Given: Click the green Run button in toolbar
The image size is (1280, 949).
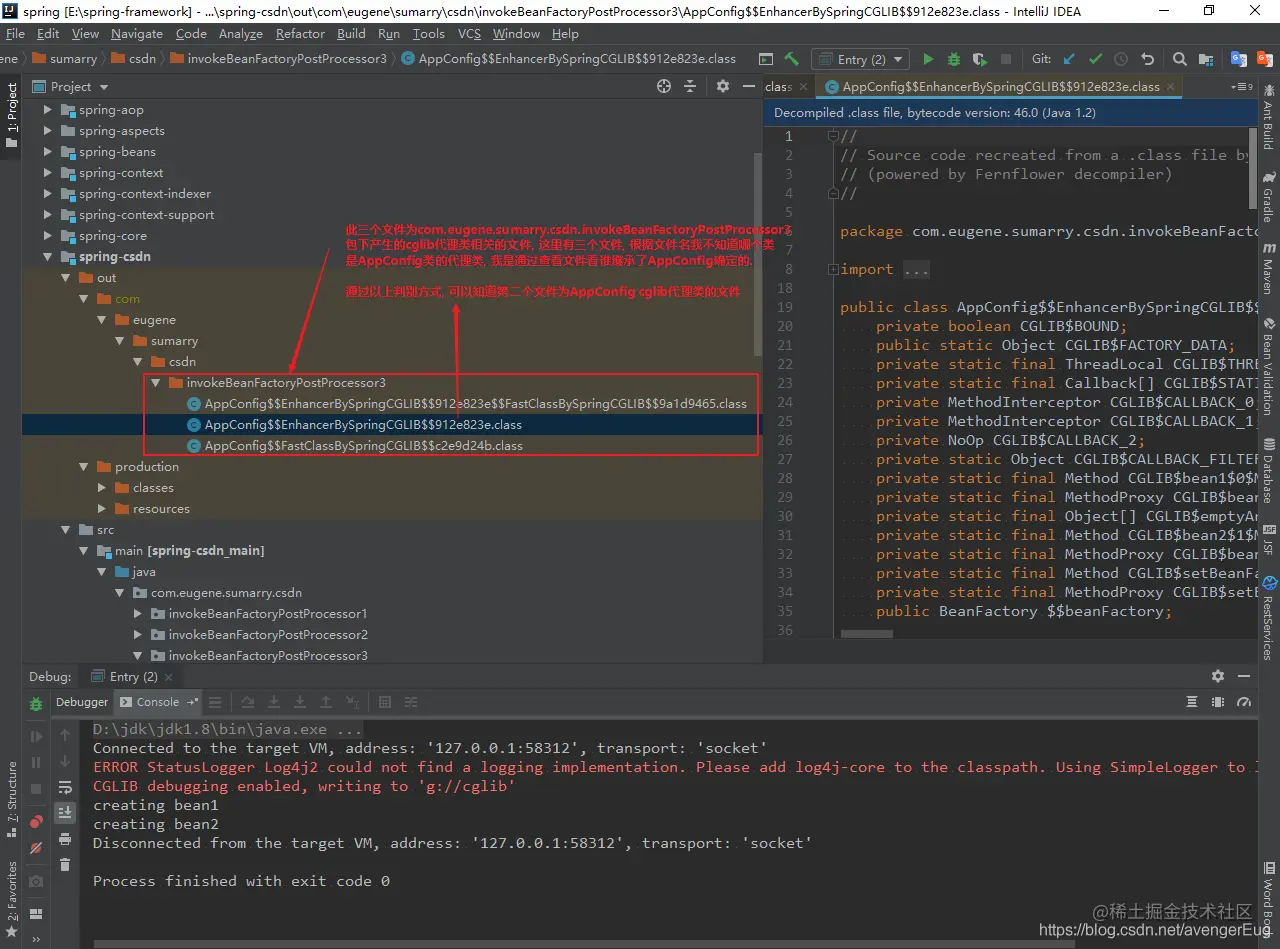Looking at the screenshot, I should [928, 59].
